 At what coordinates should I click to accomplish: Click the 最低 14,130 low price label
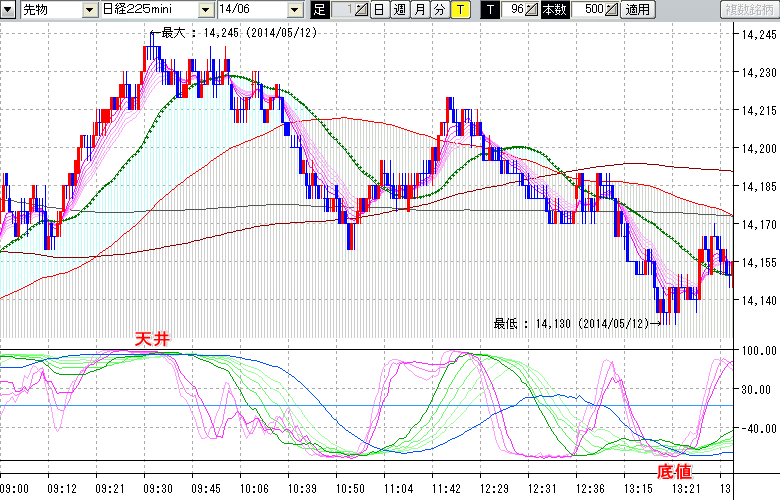tap(576, 323)
